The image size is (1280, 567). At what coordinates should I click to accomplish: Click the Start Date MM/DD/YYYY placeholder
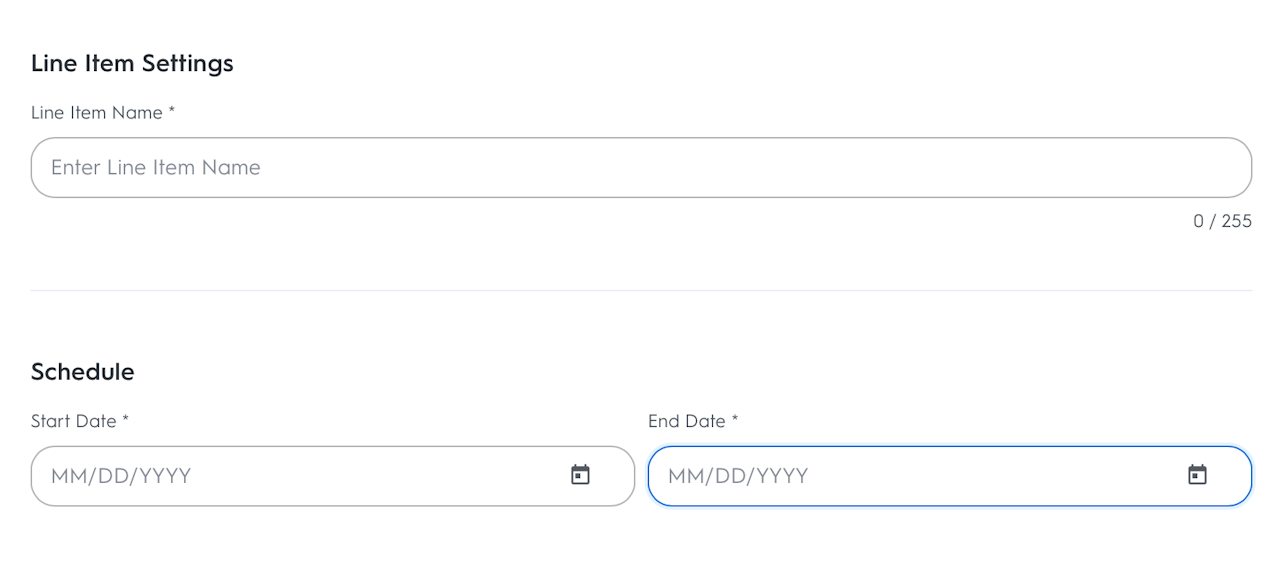[x=121, y=475]
